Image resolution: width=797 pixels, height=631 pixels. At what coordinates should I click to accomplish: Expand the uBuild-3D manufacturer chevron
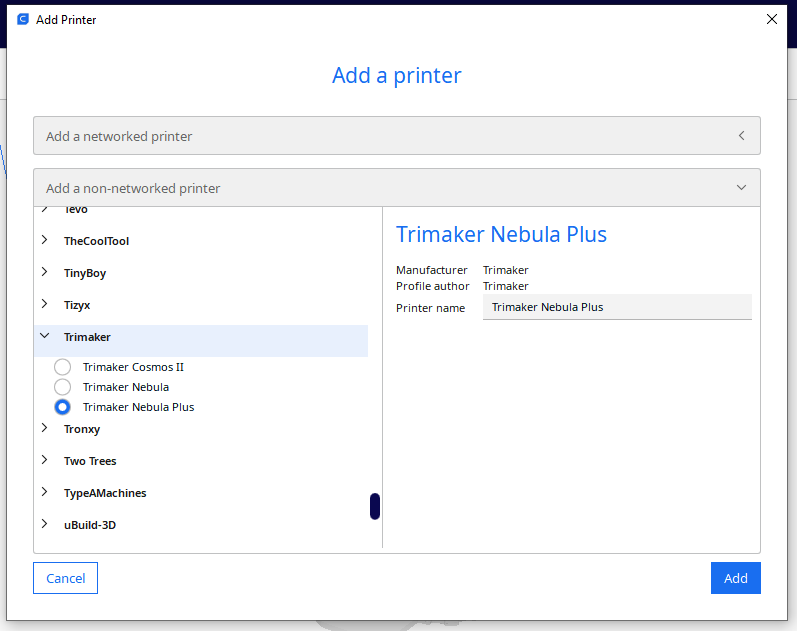coord(45,525)
